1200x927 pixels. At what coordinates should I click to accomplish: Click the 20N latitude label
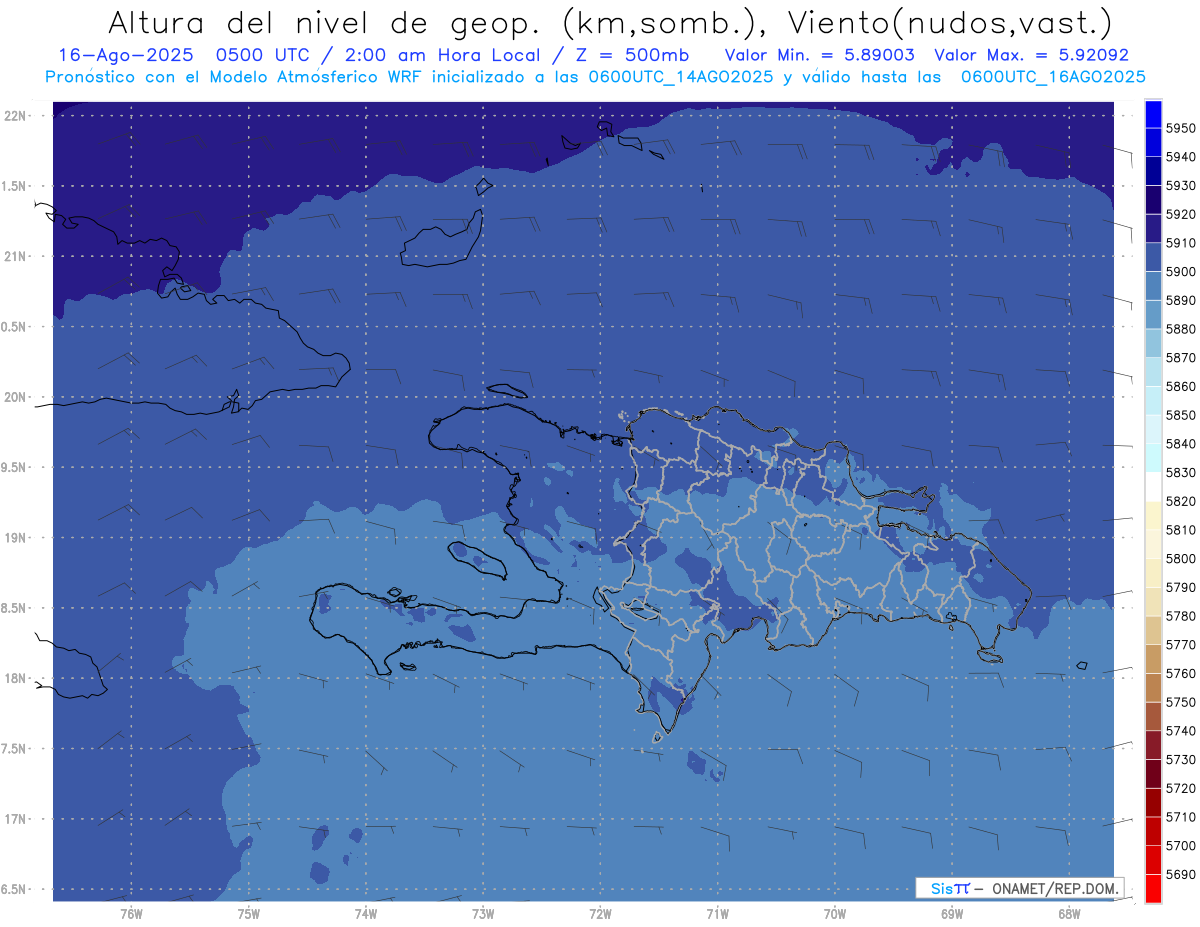(15, 397)
